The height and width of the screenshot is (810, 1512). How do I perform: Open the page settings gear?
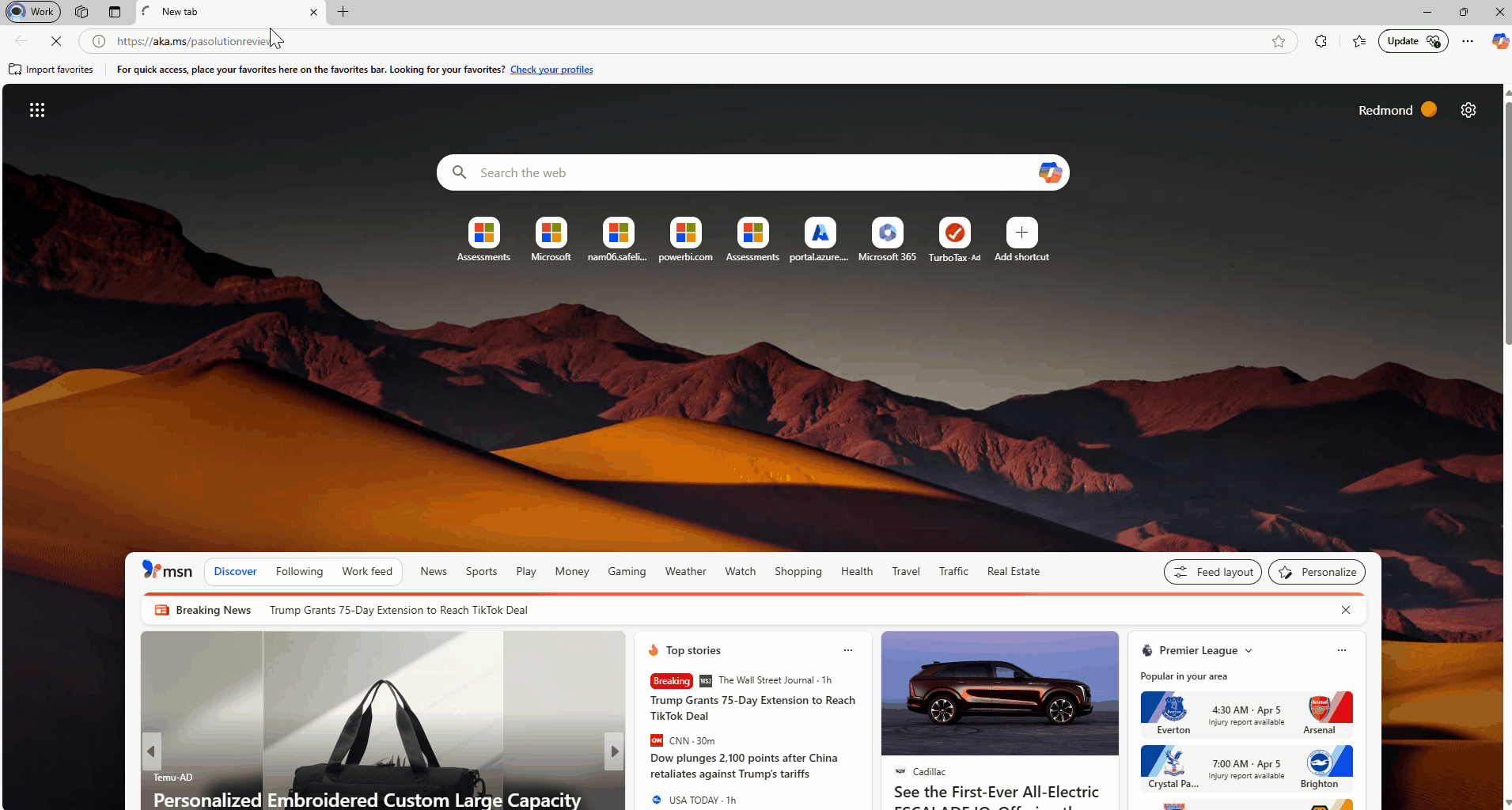(x=1468, y=109)
